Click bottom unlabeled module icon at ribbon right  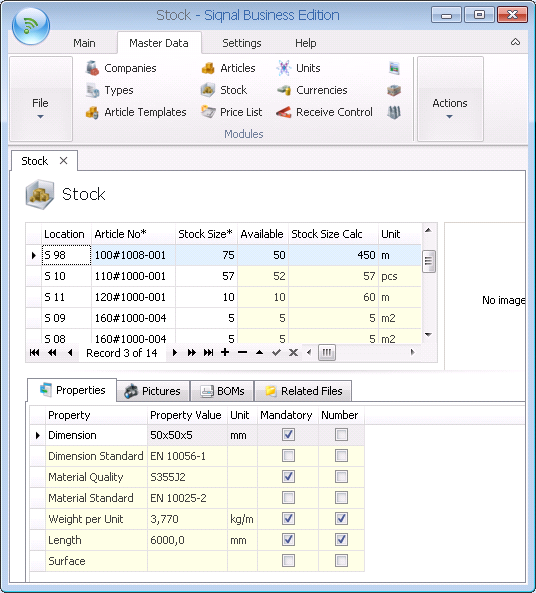click(x=394, y=112)
